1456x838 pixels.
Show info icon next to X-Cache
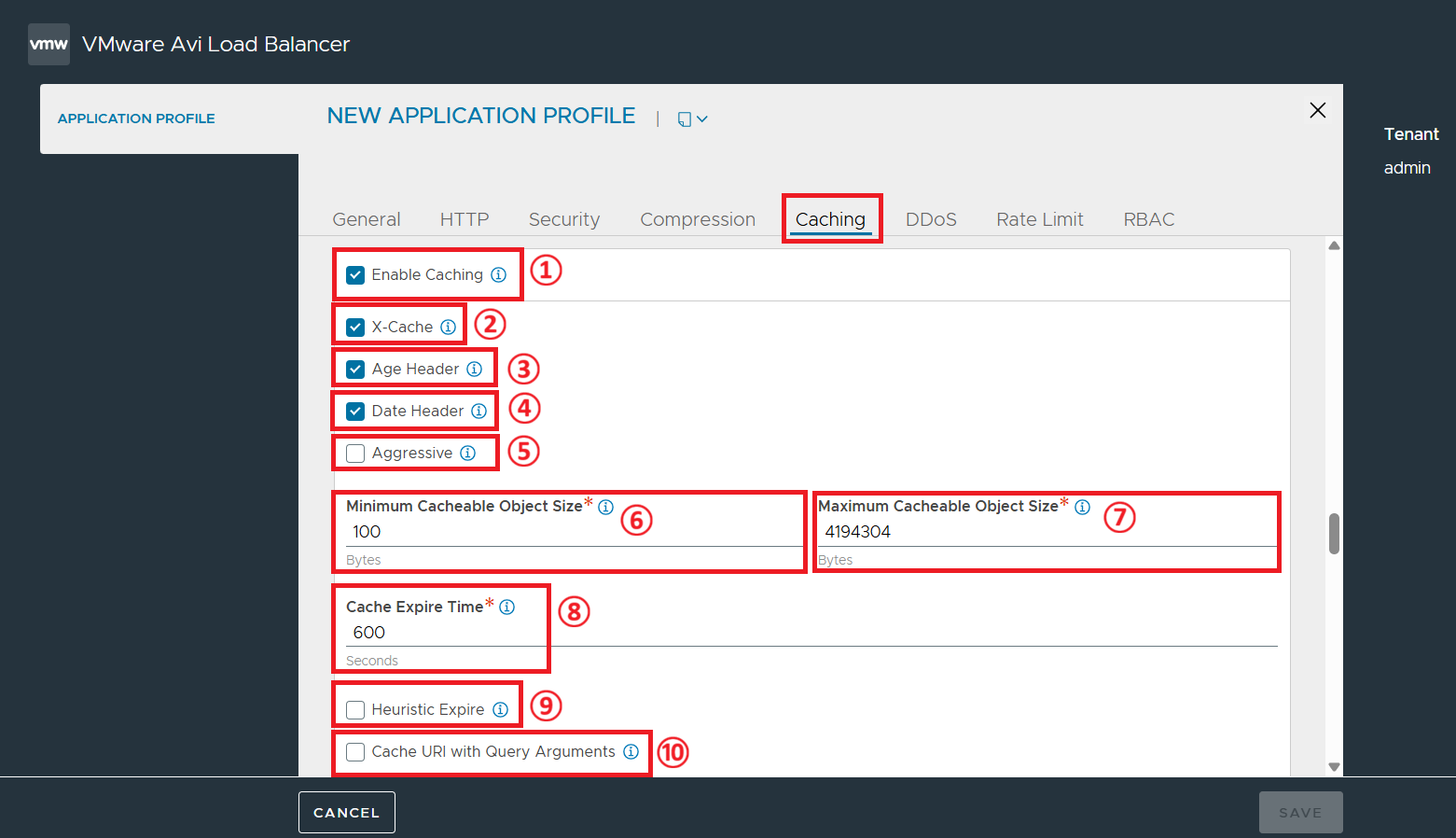coord(449,327)
